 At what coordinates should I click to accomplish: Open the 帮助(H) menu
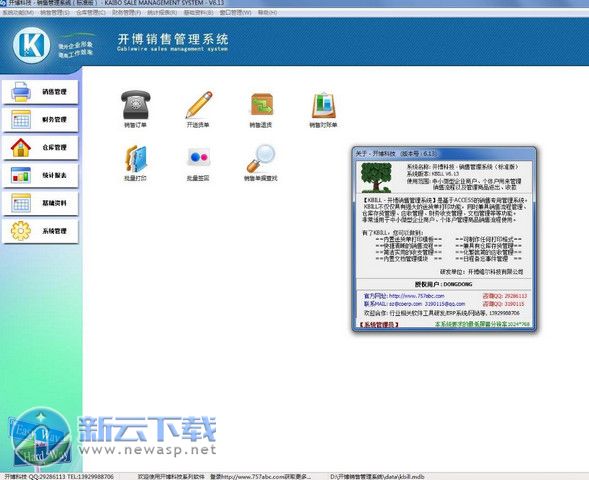click(x=267, y=12)
